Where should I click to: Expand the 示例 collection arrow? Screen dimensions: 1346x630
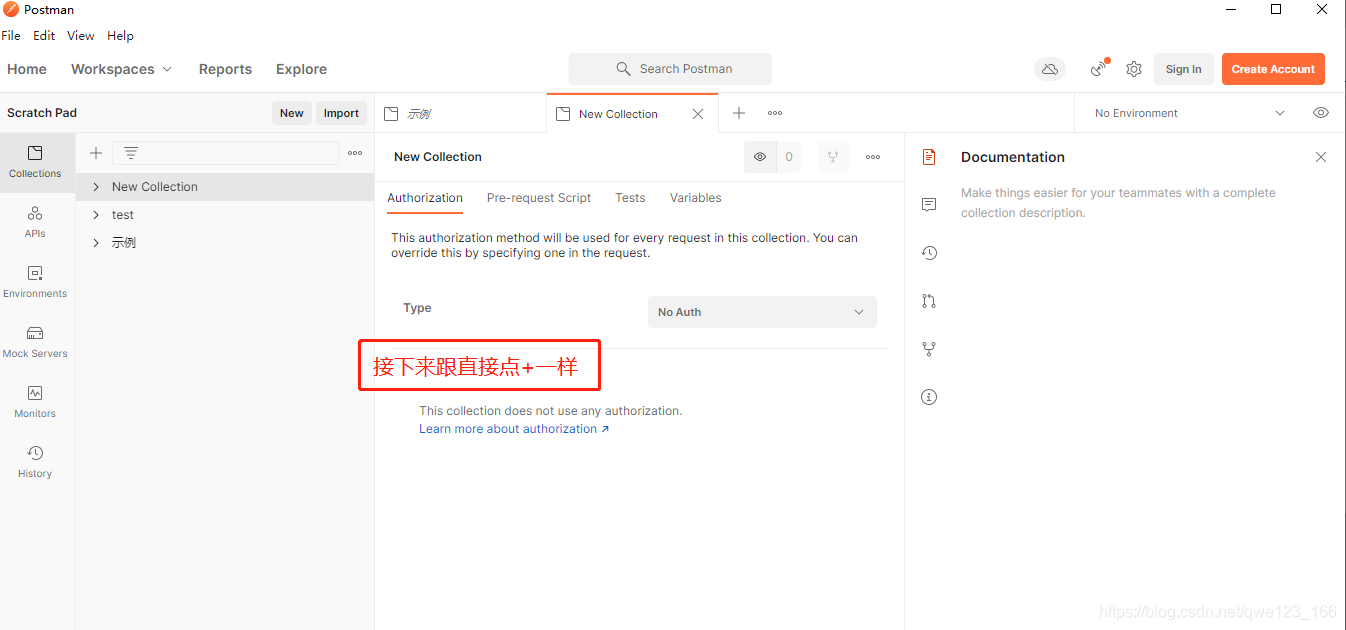[96, 243]
